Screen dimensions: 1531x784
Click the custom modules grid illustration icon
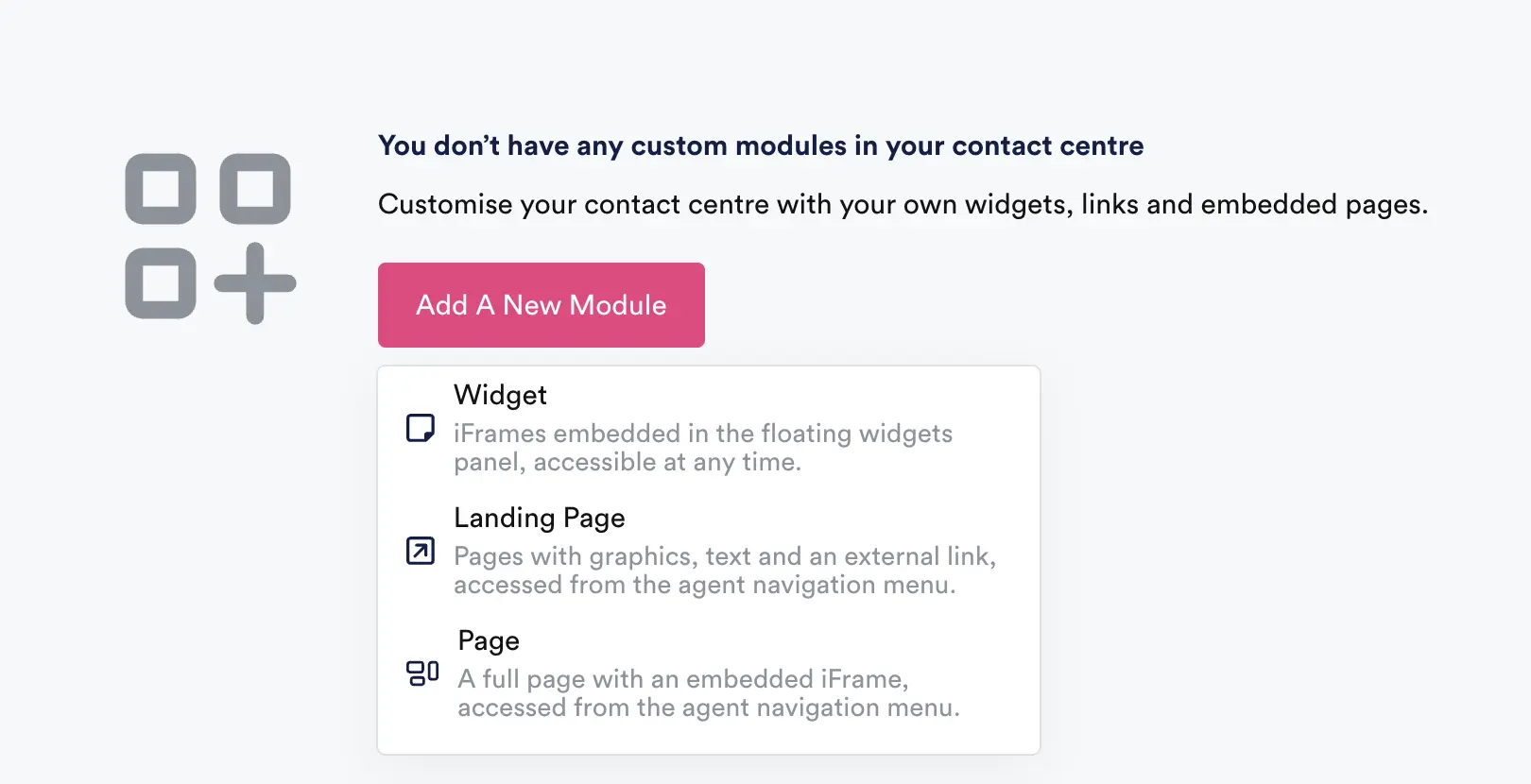(209, 237)
